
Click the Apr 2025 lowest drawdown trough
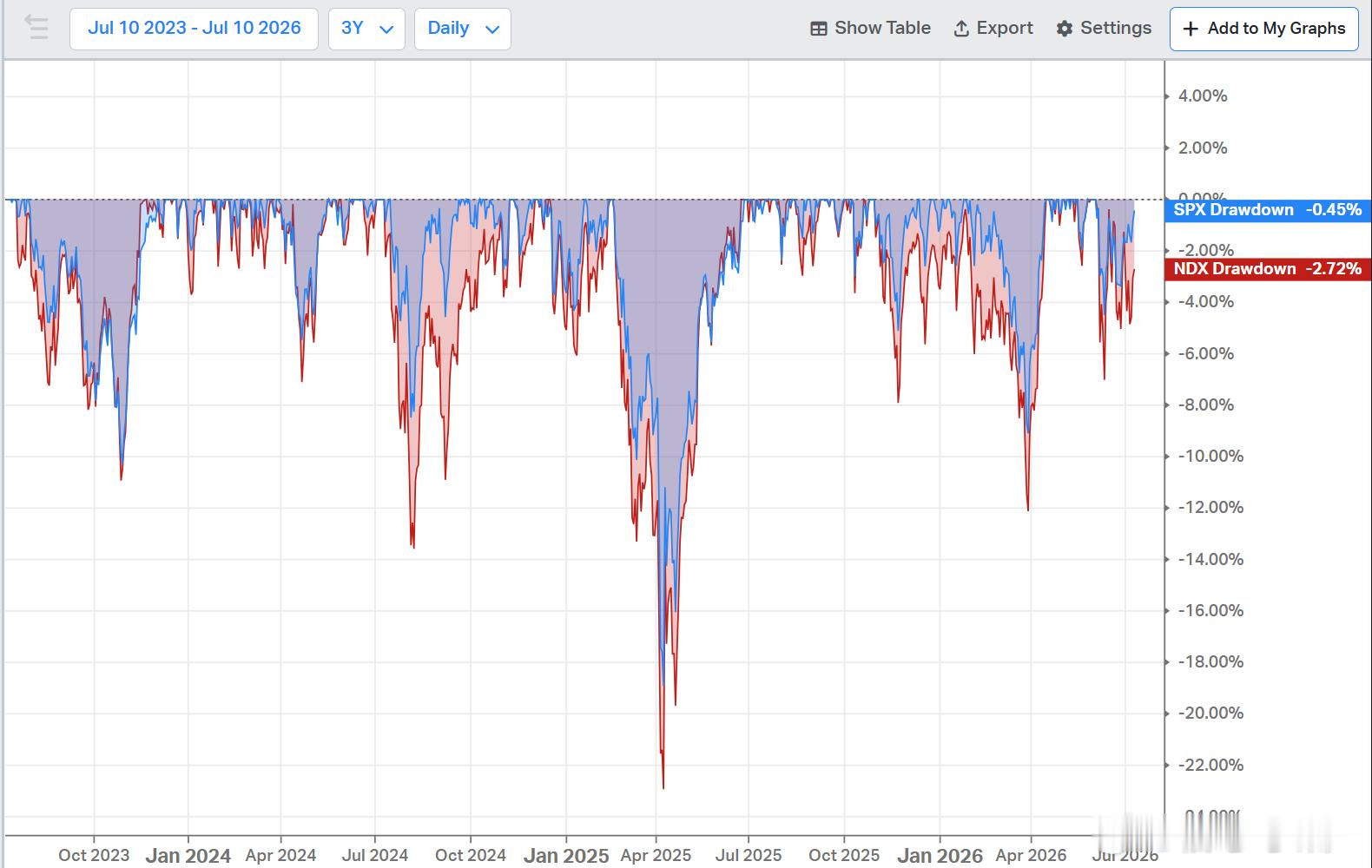663,787
